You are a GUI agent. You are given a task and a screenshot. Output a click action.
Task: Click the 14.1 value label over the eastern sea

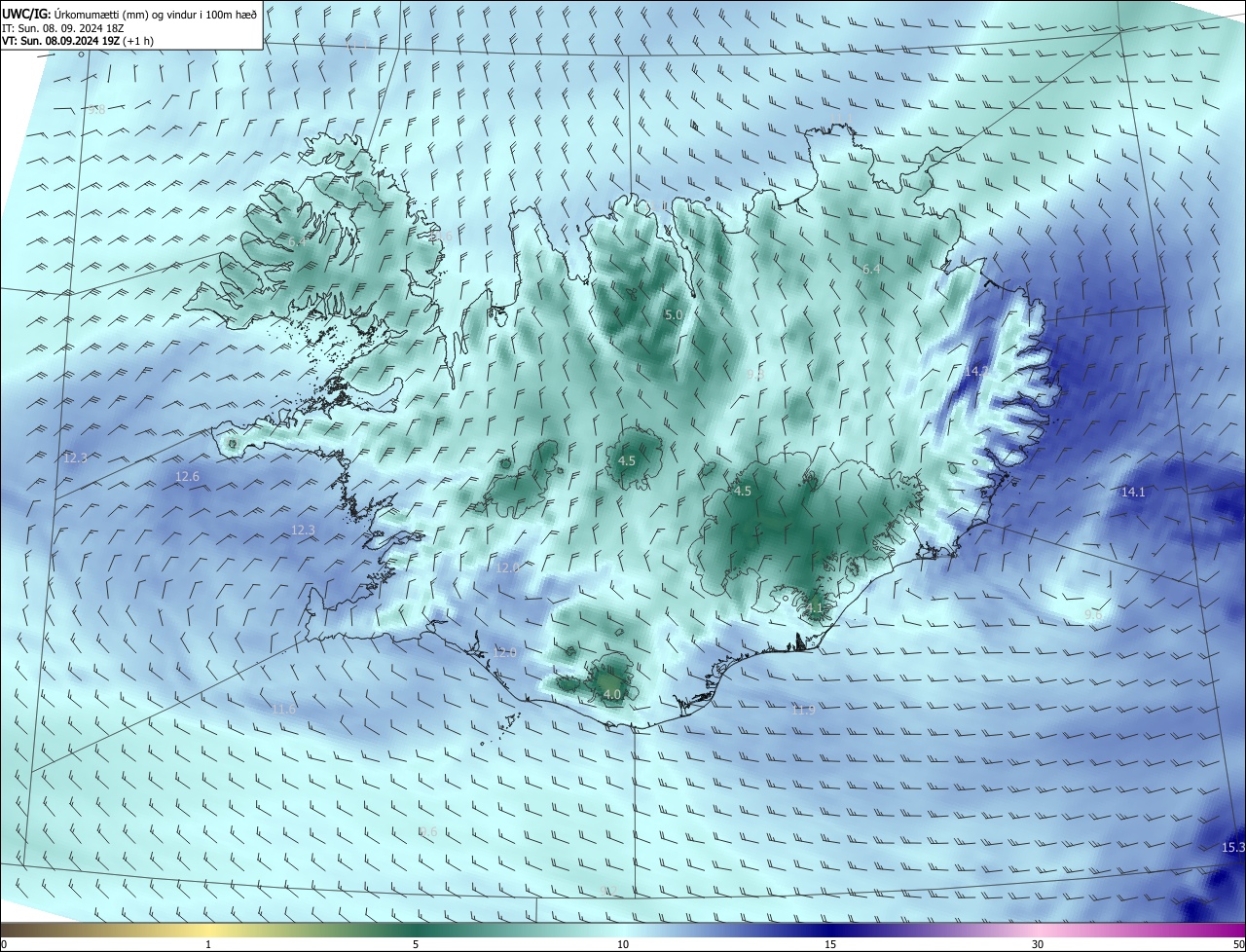tap(1133, 493)
